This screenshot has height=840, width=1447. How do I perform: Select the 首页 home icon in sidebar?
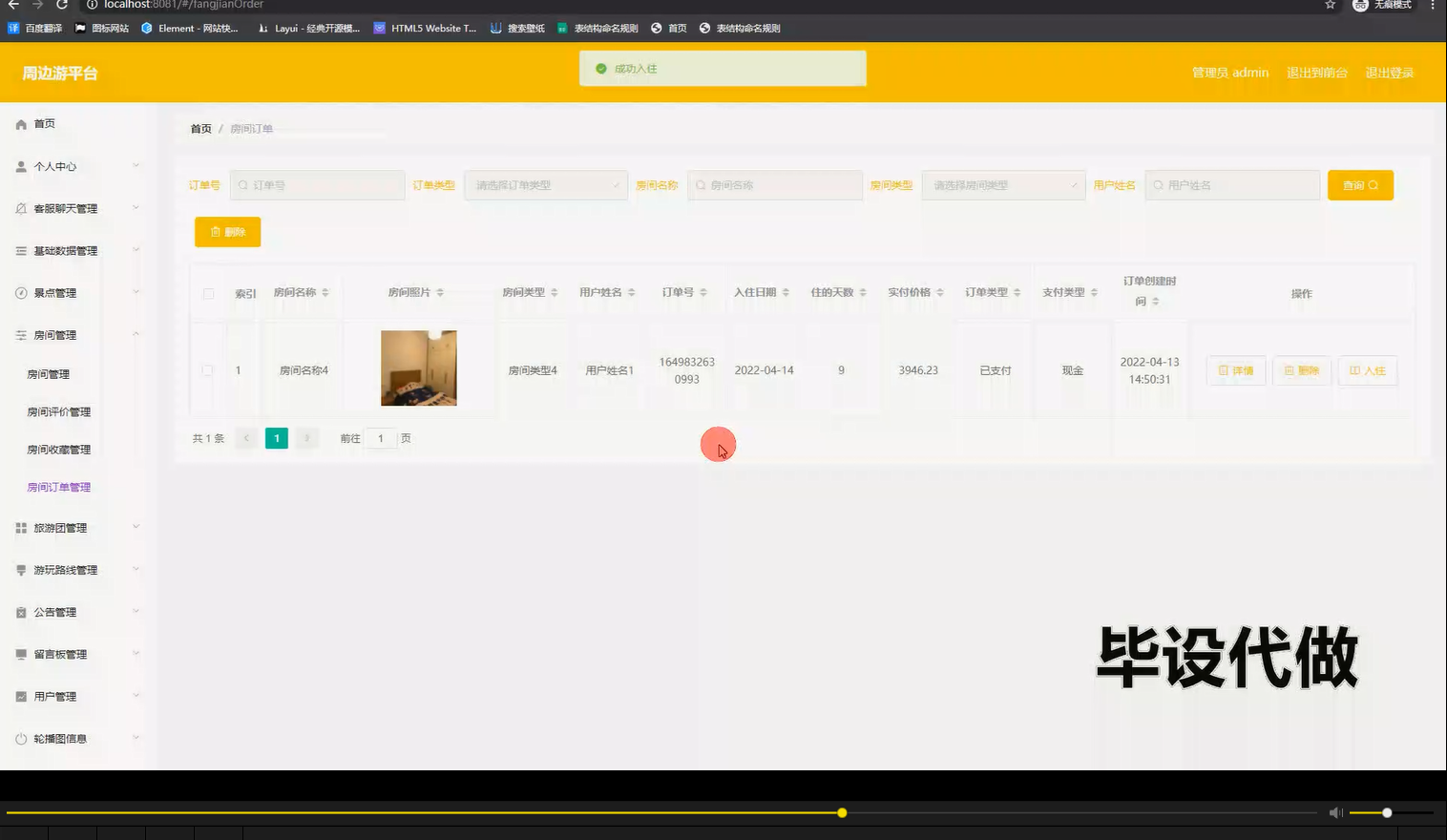click(x=20, y=123)
